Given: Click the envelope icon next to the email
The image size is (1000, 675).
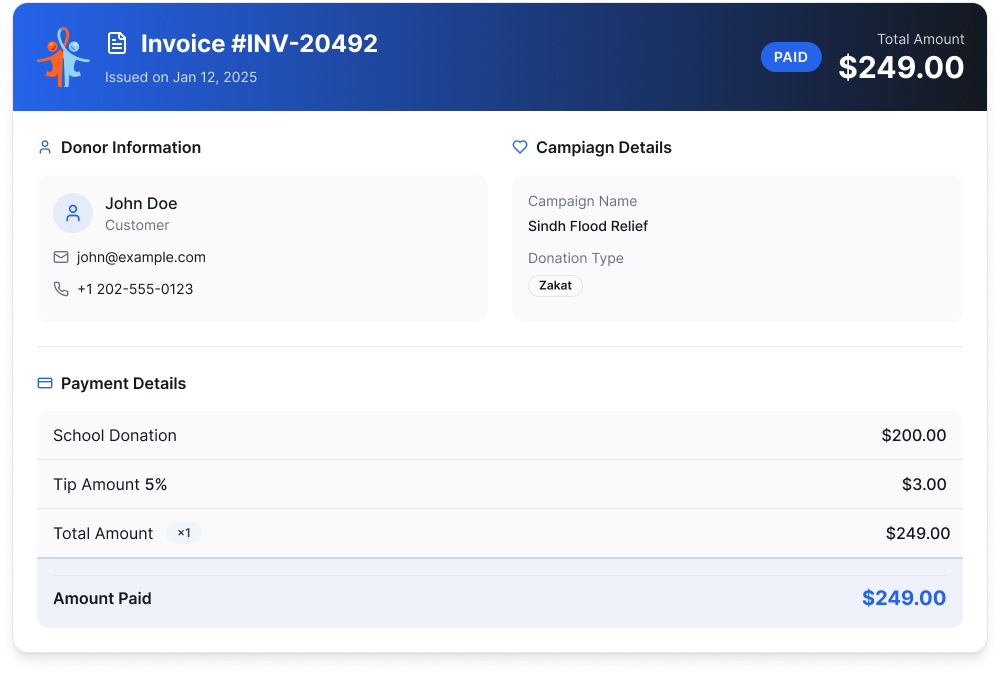Looking at the screenshot, I should click(61, 257).
